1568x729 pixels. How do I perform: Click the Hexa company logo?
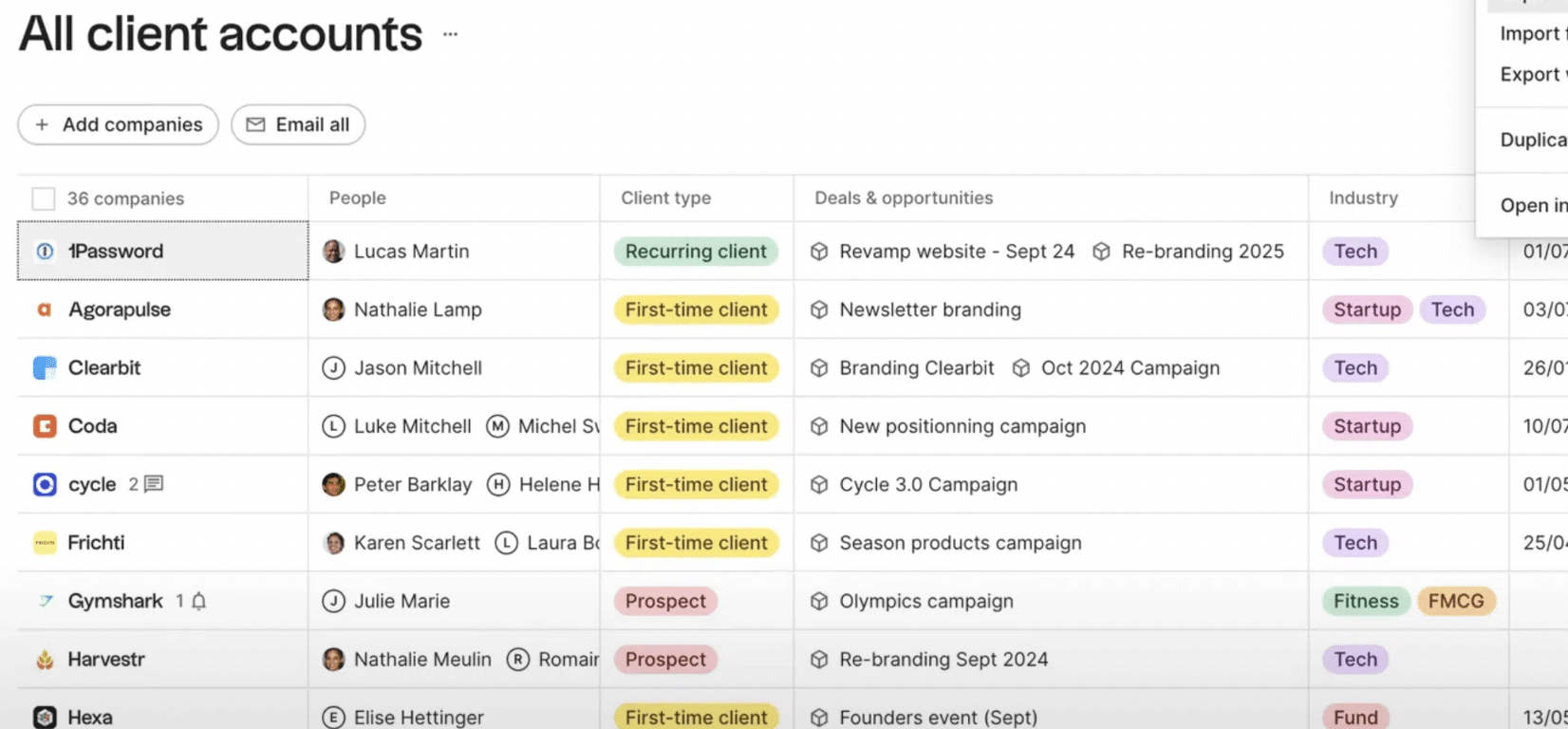45,718
